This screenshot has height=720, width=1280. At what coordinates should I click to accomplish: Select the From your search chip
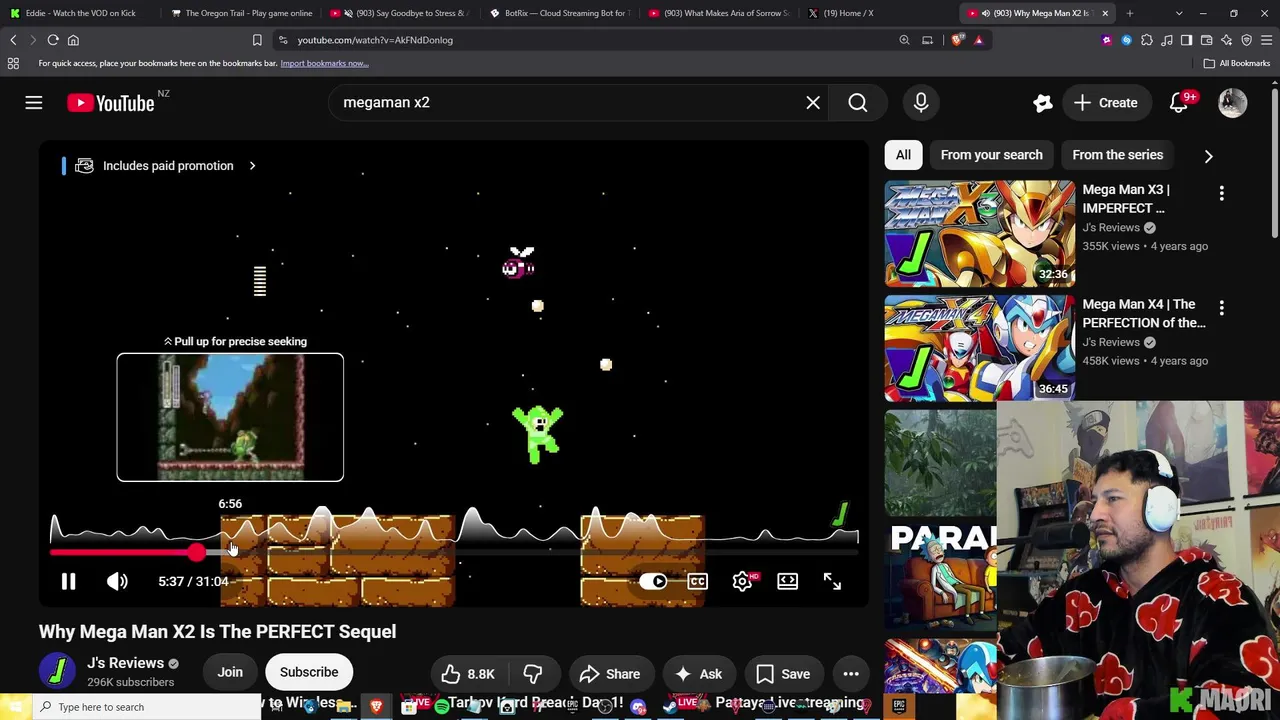point(991,155)
